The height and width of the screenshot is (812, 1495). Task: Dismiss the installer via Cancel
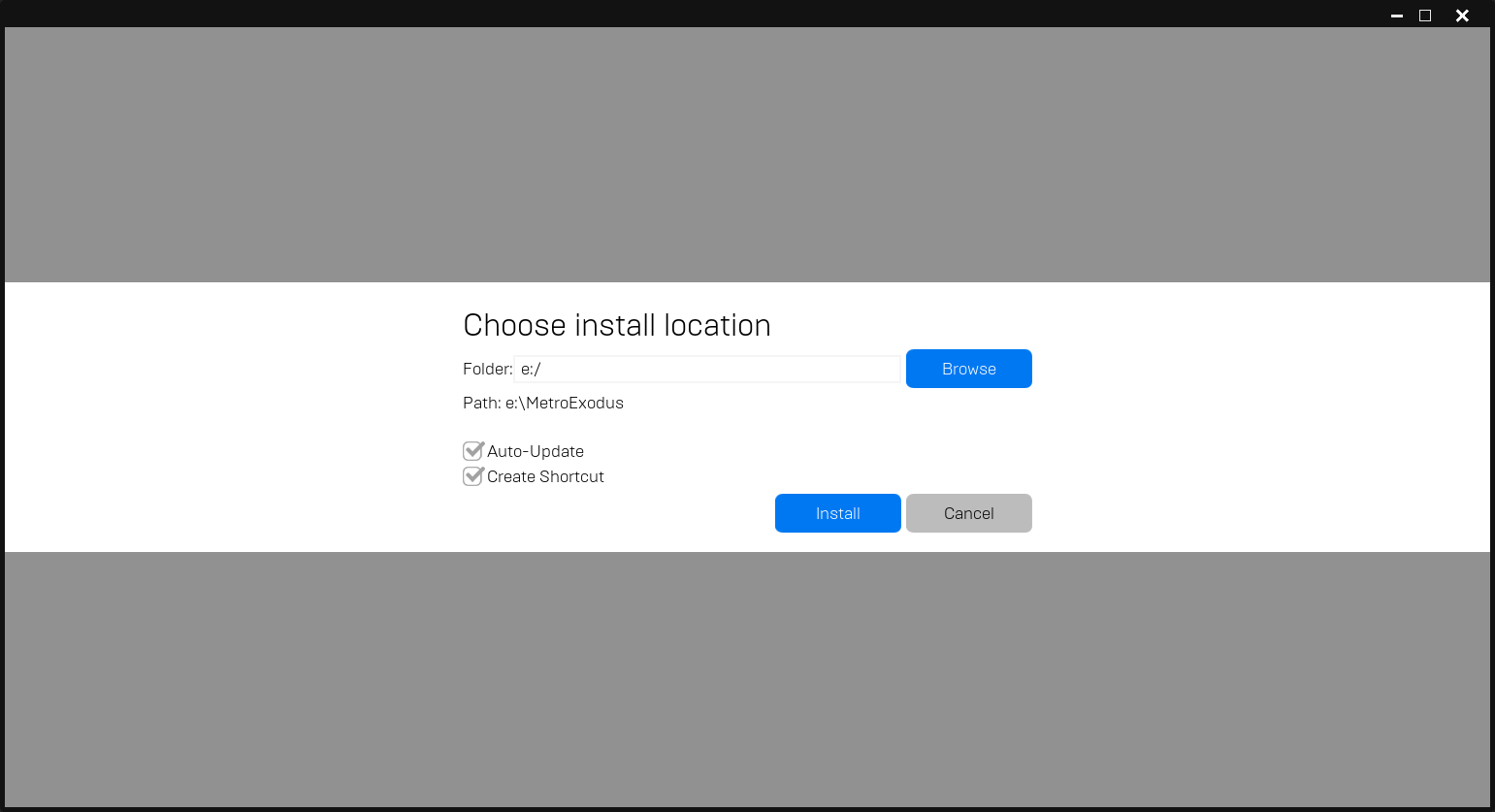tap(968, 512)
